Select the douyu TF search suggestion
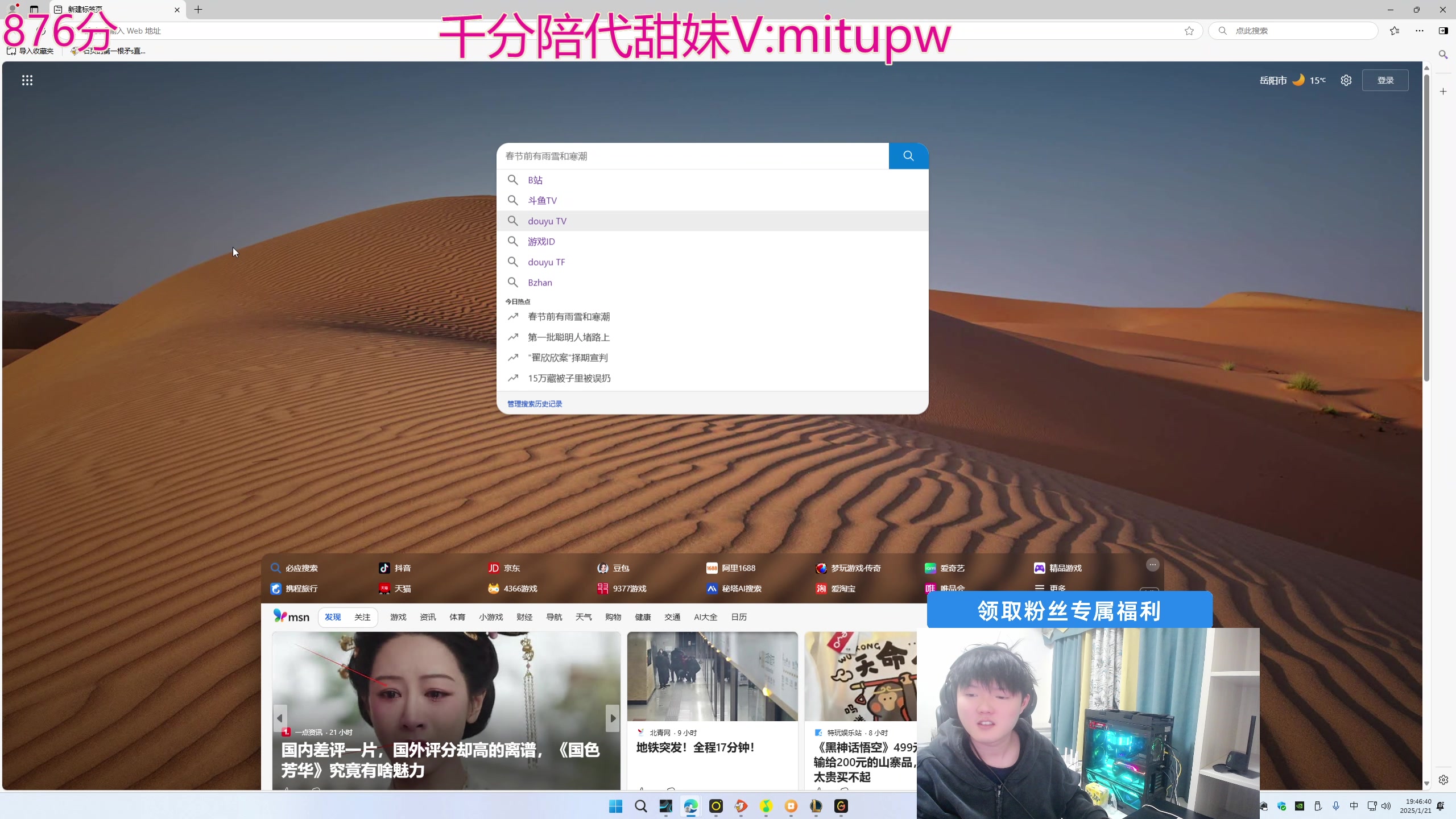The image size is (1456, 819). 712,262
